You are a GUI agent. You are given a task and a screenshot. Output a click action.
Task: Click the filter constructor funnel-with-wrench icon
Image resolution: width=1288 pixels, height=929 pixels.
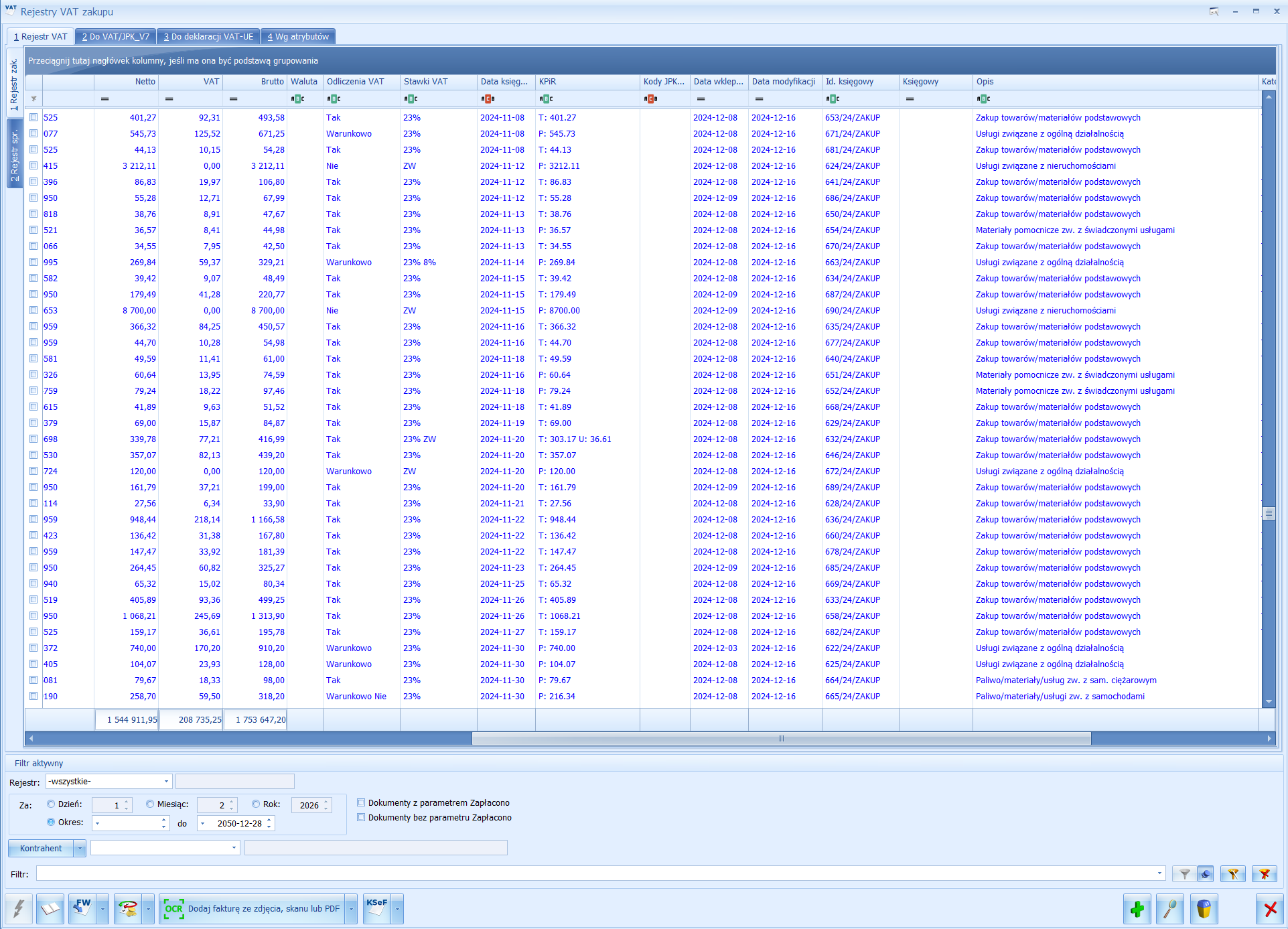(x=1232, y=873)
